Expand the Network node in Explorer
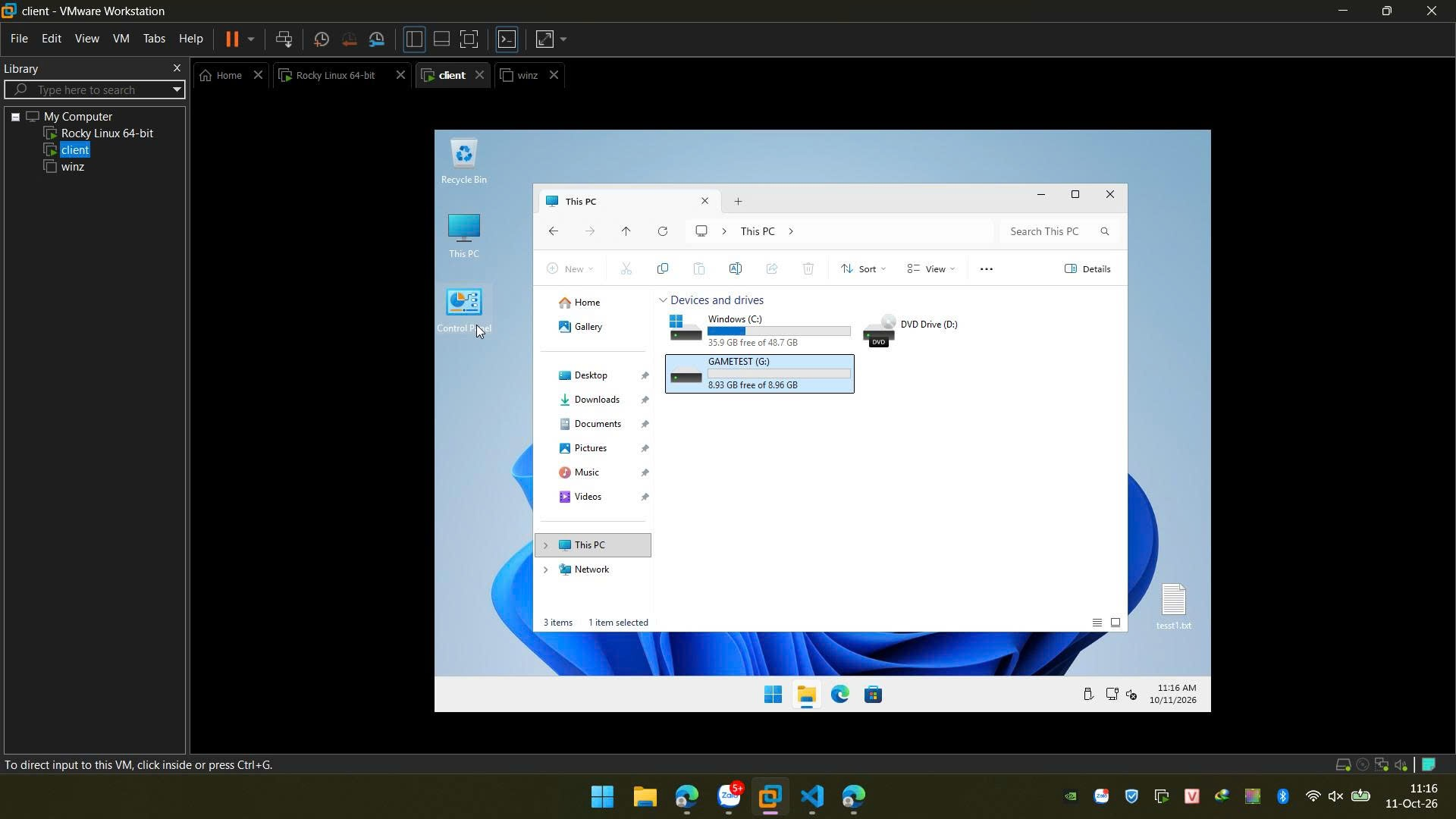1456x819 pixels. (x=545, y=570)
